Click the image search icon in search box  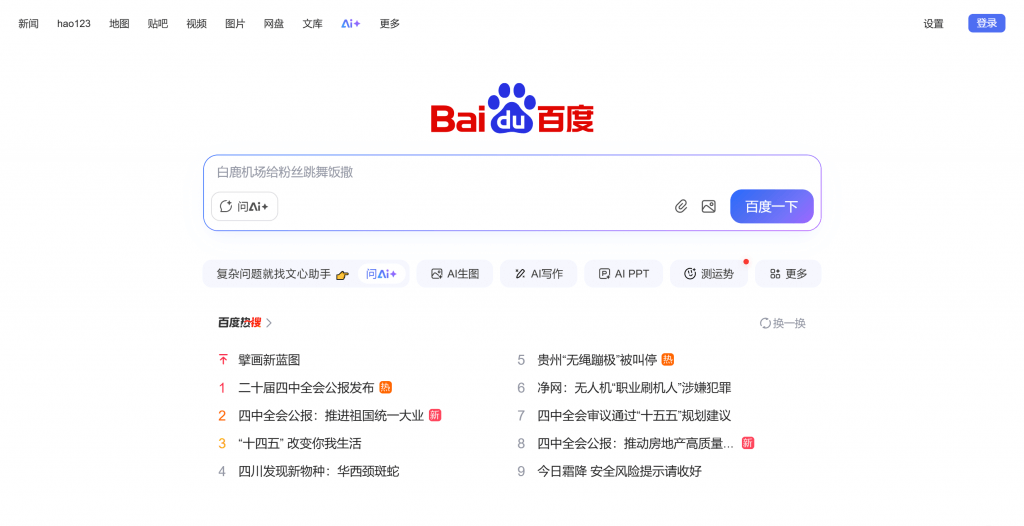point(708,206)
